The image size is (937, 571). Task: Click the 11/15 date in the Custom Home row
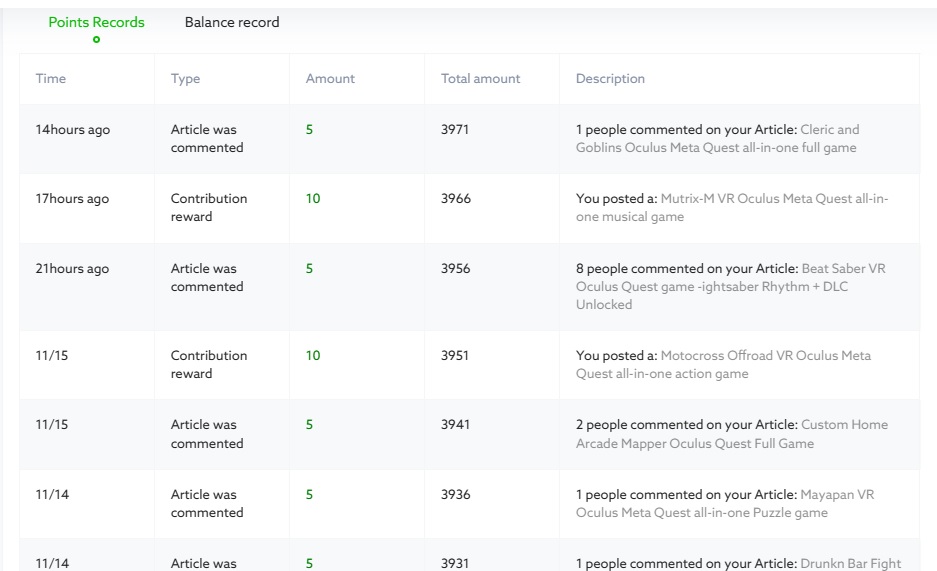tap(51, 425)
